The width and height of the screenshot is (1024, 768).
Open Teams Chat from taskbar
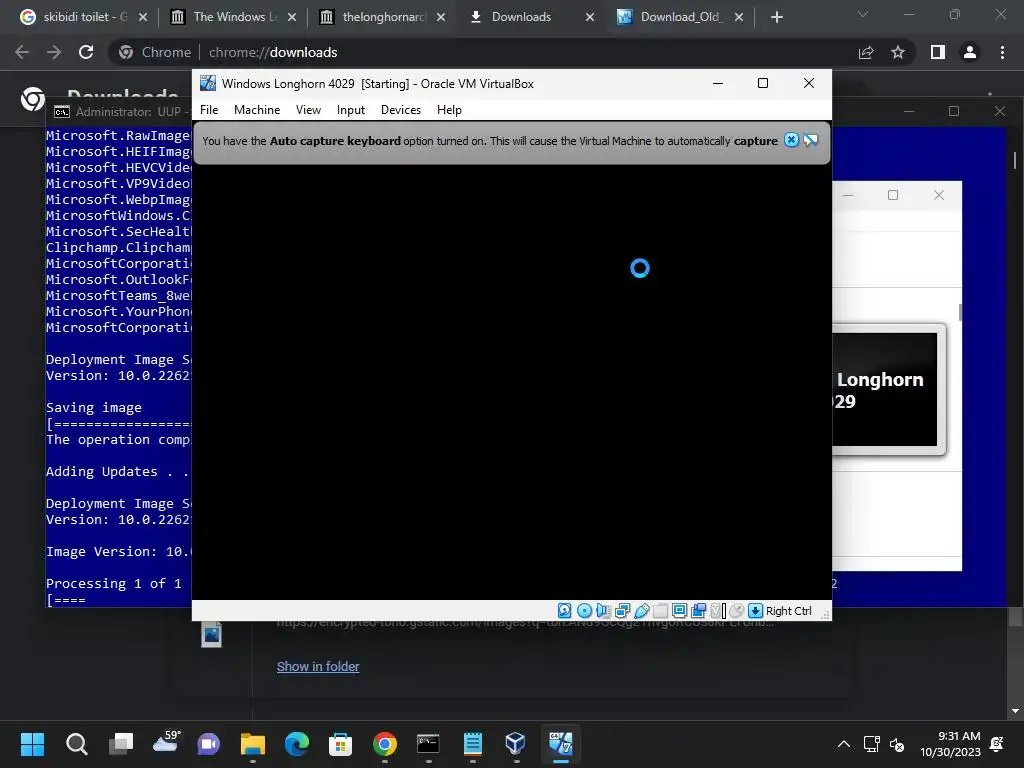tap(208, 744)
